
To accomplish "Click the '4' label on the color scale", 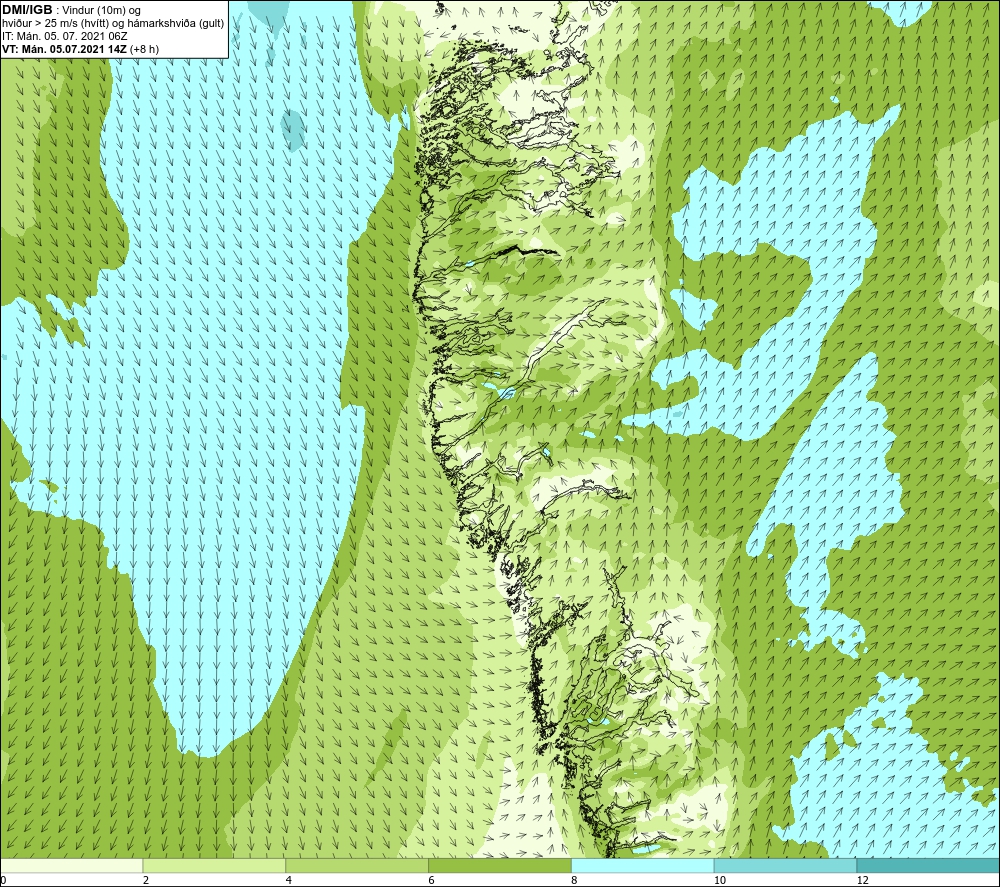I will 289,880.
